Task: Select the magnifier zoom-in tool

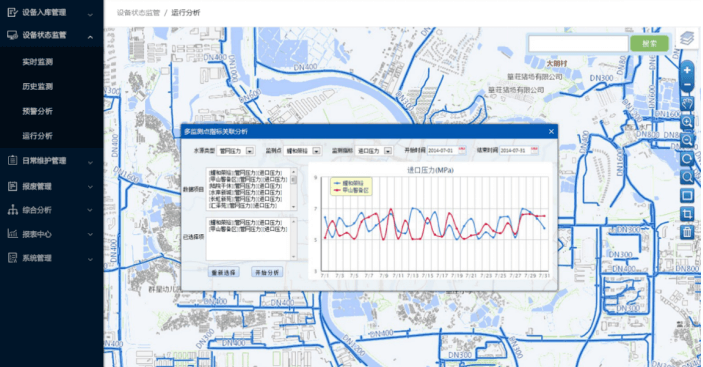Action: 687,122
